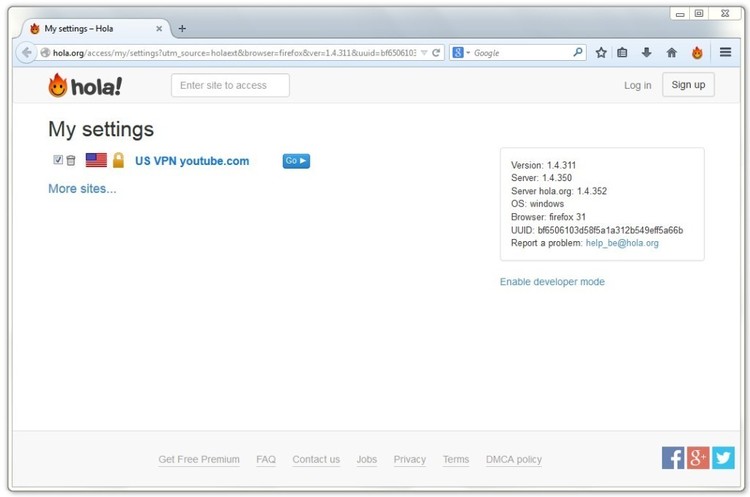Open the Privacy footer link
Image resolution: width=750 pixels, height=497 pixels.
point(409,459)
